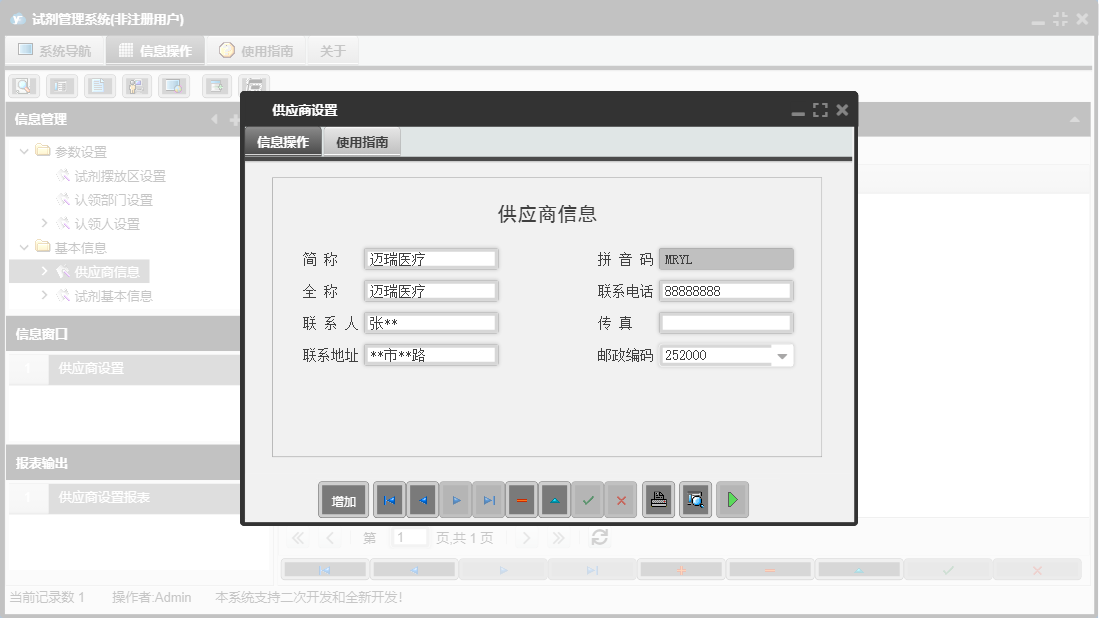The height and width of the screenshot is (618, 1099).
Task: Select the print icon in the dialog toolbar
Action: [657, 499]
